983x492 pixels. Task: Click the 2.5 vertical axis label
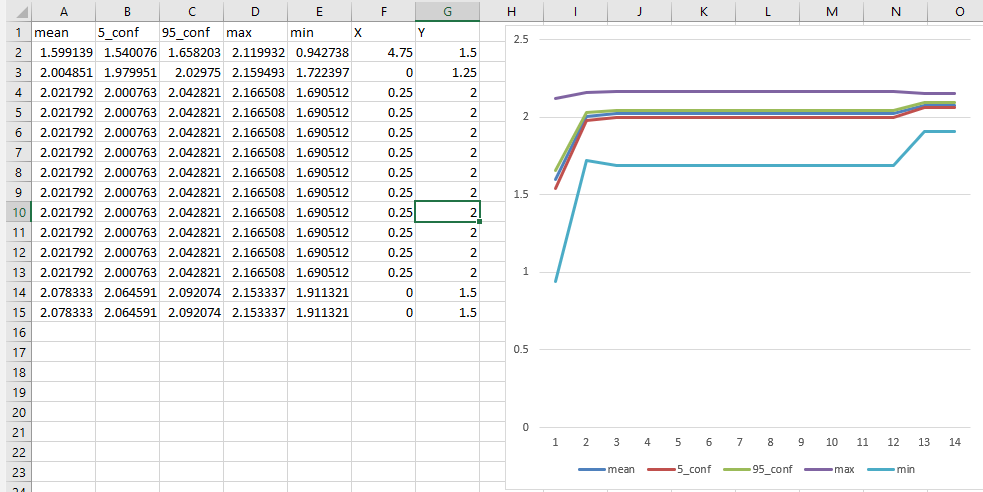[x=519, y=39]
